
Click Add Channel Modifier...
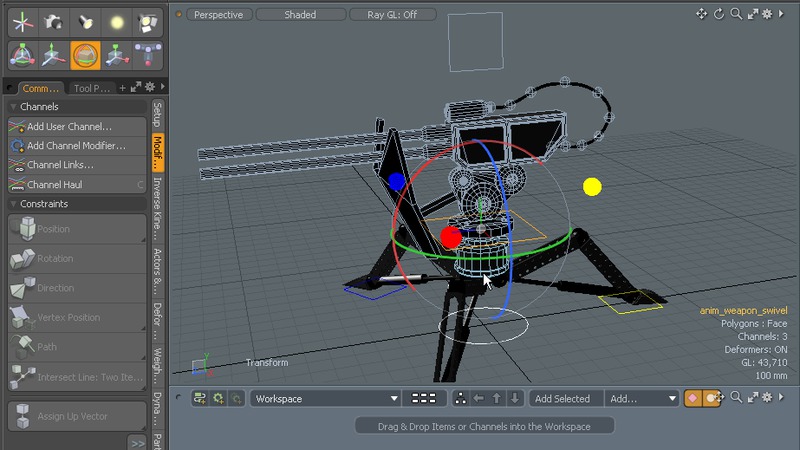coord(77,146)
